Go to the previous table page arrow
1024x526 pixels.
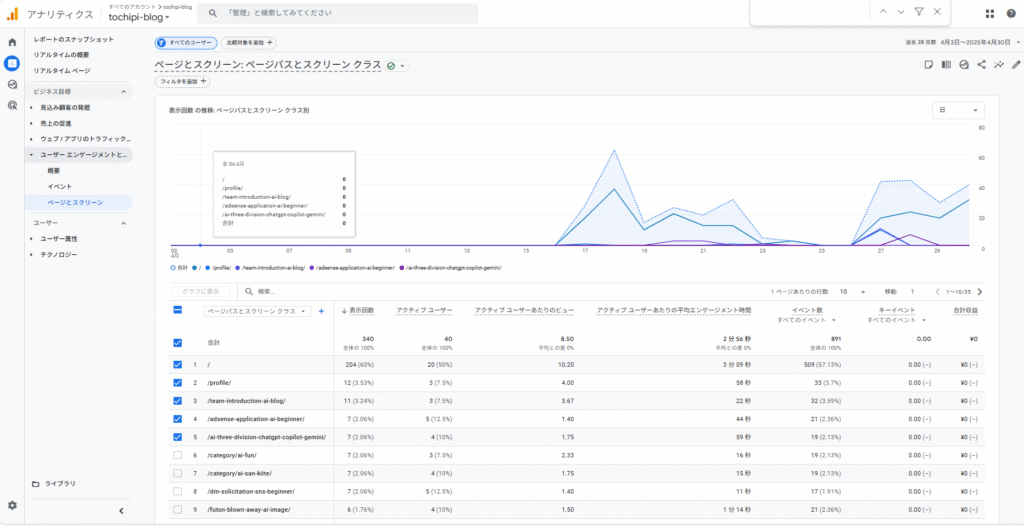(x=937, y=292)
